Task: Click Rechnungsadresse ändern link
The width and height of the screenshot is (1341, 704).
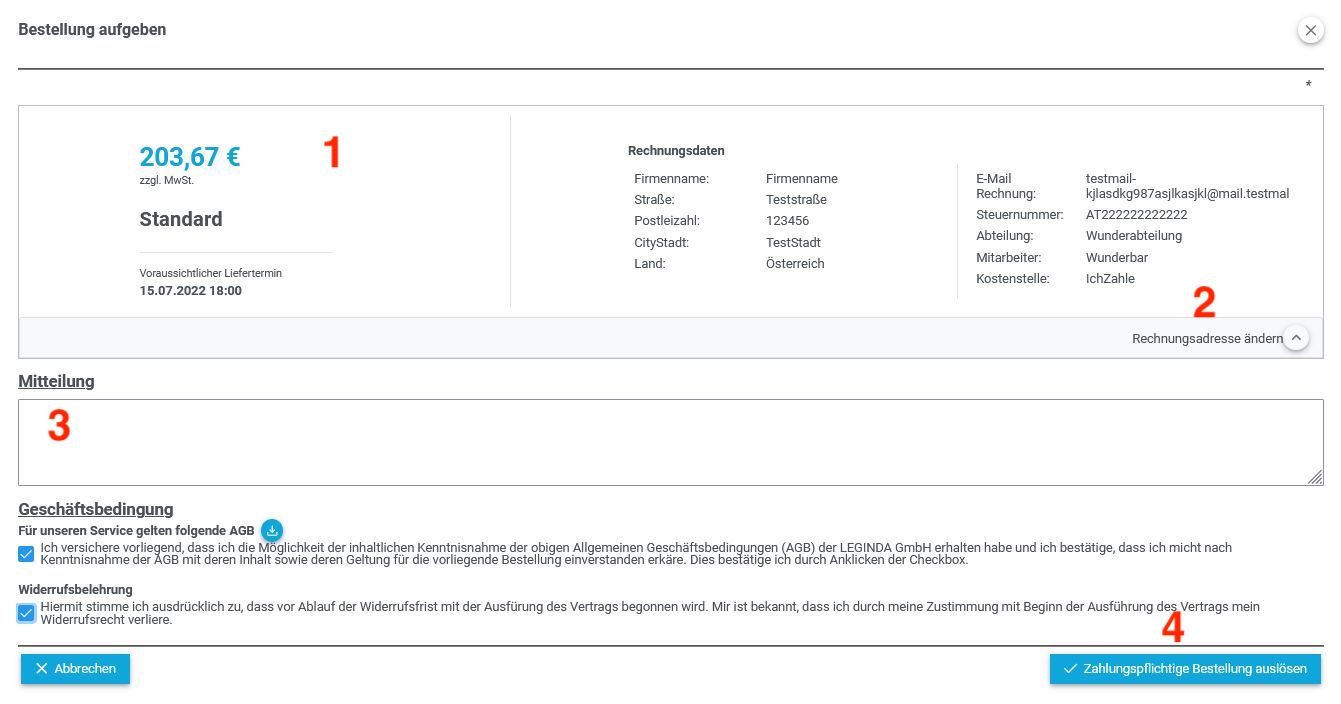Action: pos(1207,339)
